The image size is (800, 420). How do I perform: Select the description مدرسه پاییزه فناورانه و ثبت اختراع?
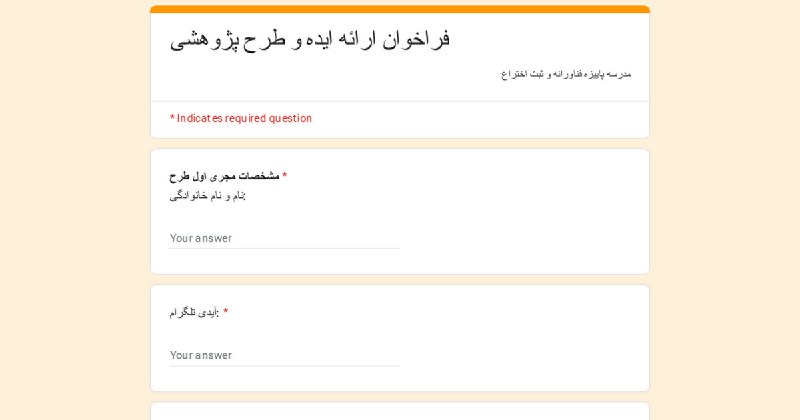pyautogui.click(x=566, y=75)
